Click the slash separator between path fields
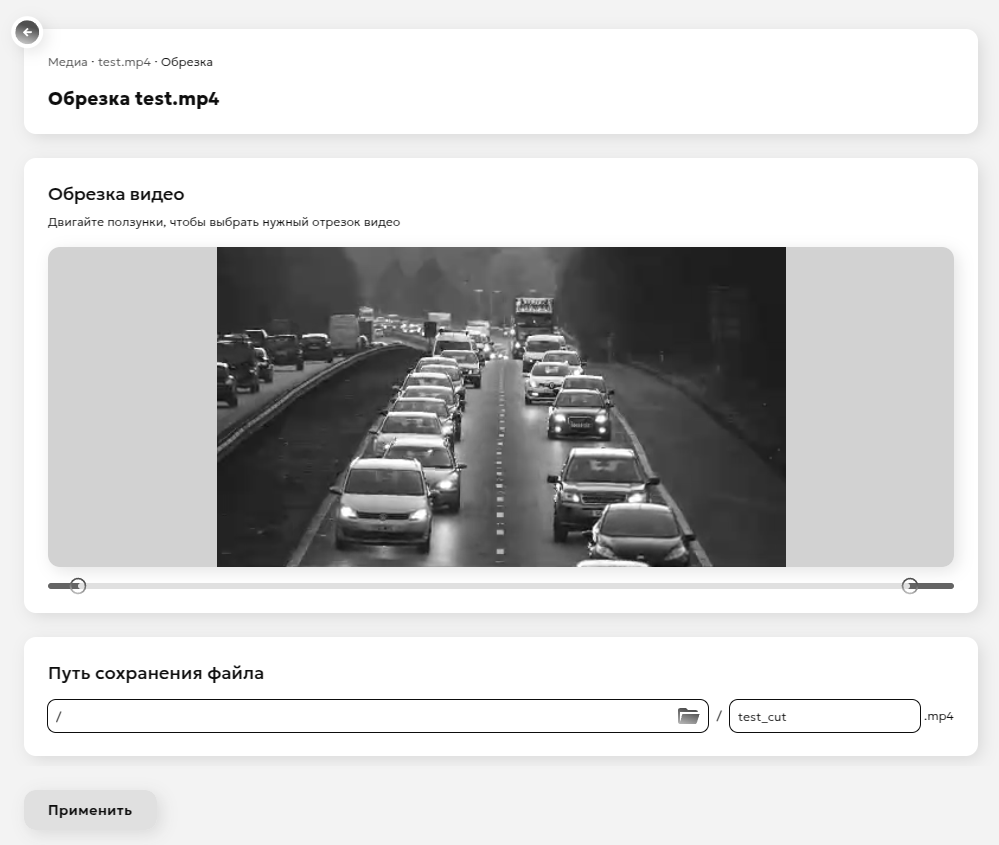The image size is (999, 845). coord(719,715)
